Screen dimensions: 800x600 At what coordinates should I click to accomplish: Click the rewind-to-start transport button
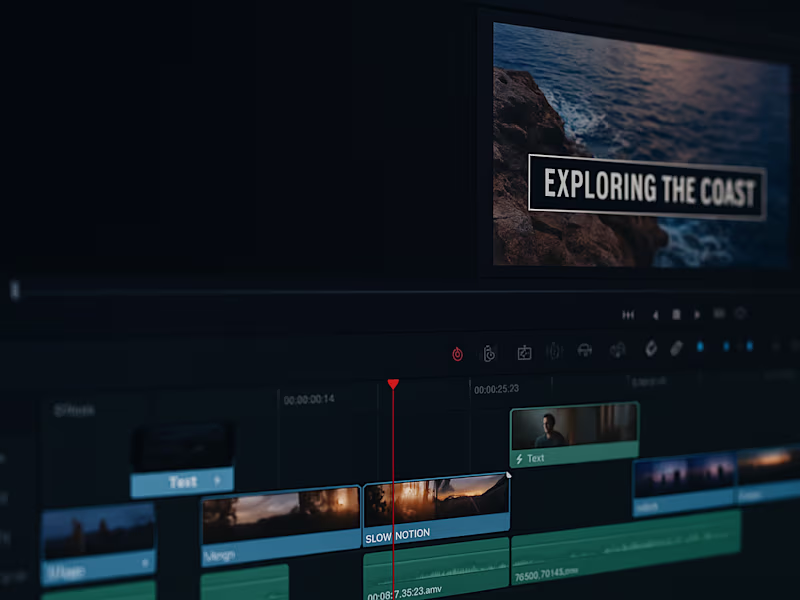(628, 313)
